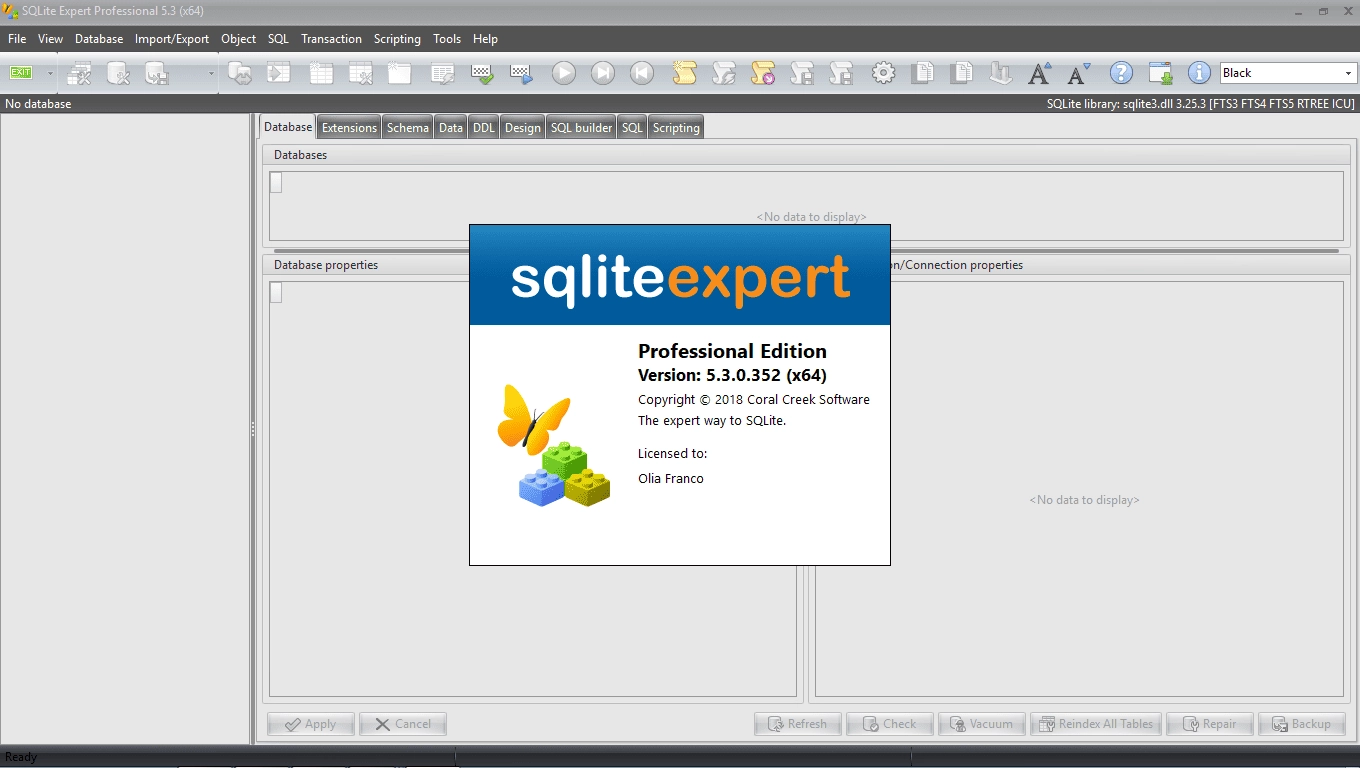The height and width of the screenshot is (768, 1360).
Task: Click the new blank view icon
Action: coord(400,73)
